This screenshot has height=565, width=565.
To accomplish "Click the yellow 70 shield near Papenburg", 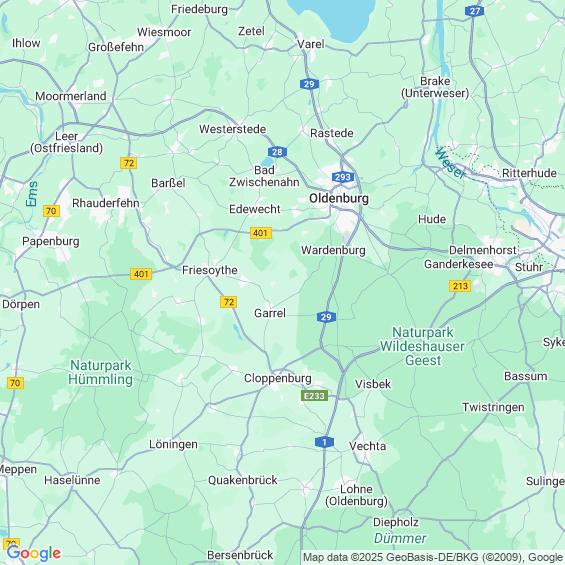I will 51,211.
